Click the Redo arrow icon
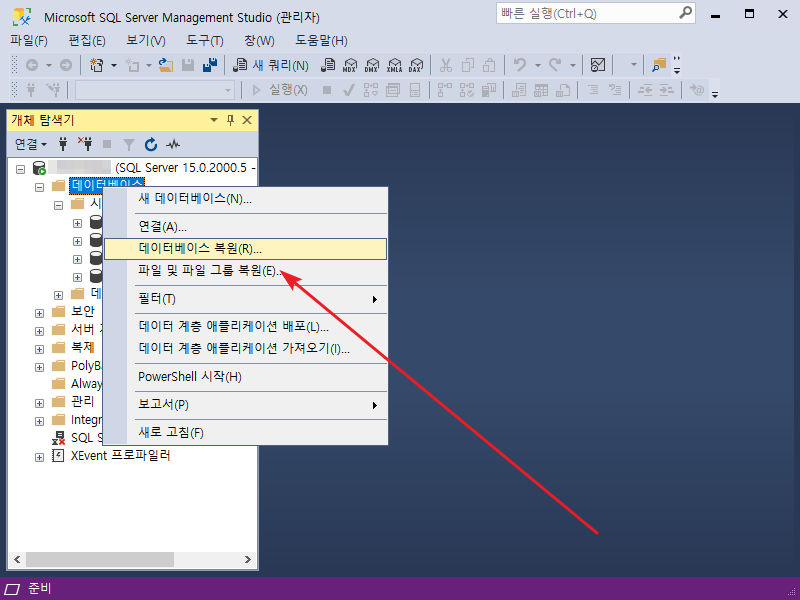The image size is (800, 600). coord(555,65)
